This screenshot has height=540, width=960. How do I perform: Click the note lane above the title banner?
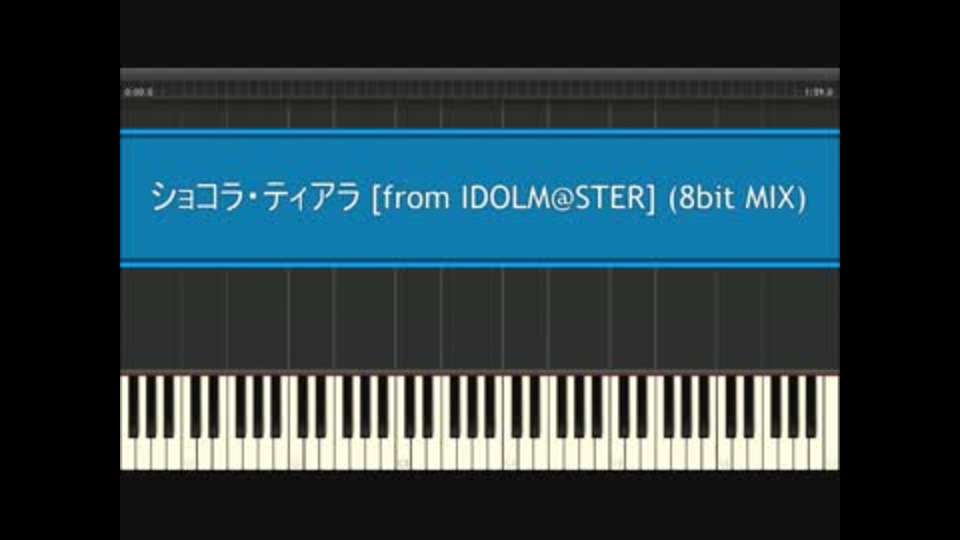[x=480, y=114]
